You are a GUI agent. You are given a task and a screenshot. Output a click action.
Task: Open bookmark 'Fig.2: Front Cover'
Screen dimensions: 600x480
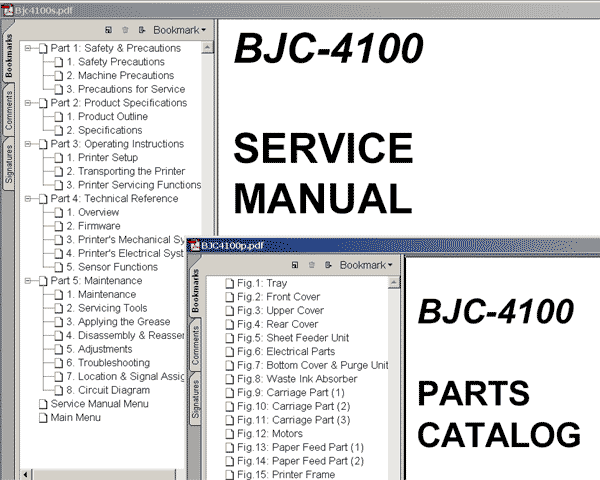point(279,297)
